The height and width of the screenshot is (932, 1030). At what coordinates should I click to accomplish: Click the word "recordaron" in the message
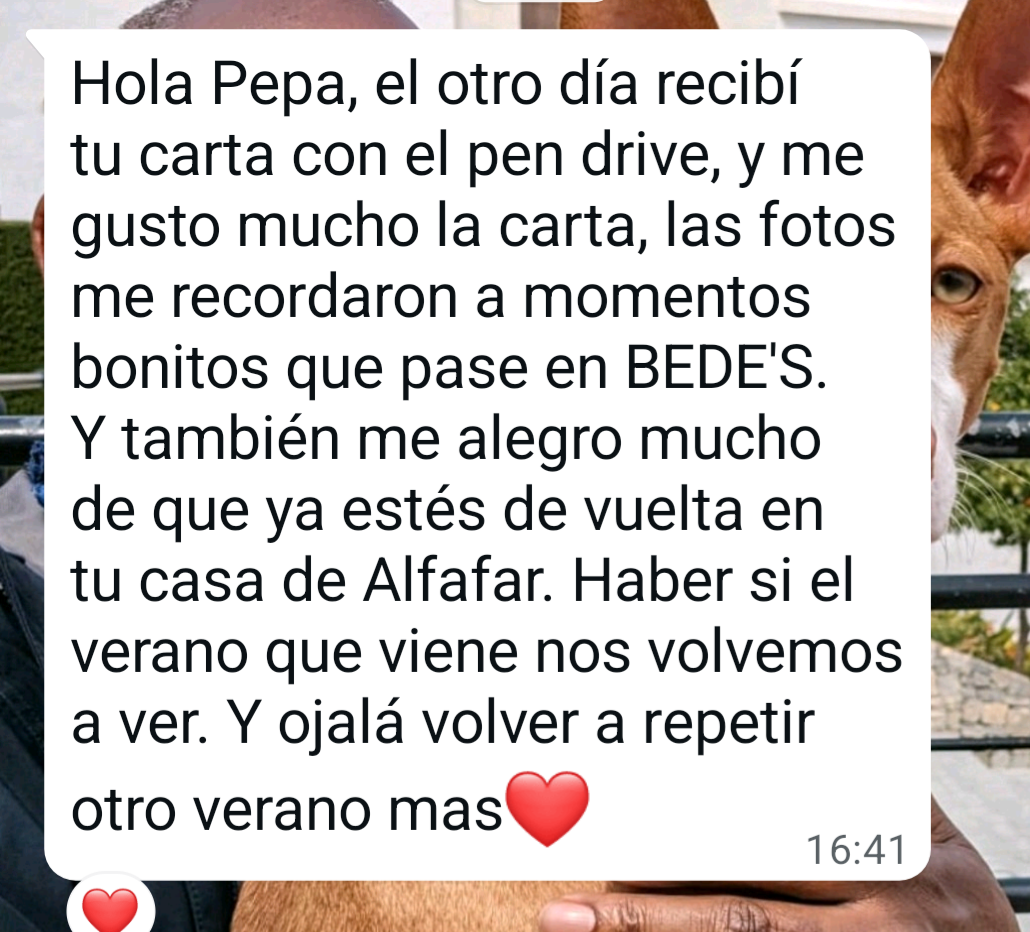pyautogui.click(x=314, y=298)
